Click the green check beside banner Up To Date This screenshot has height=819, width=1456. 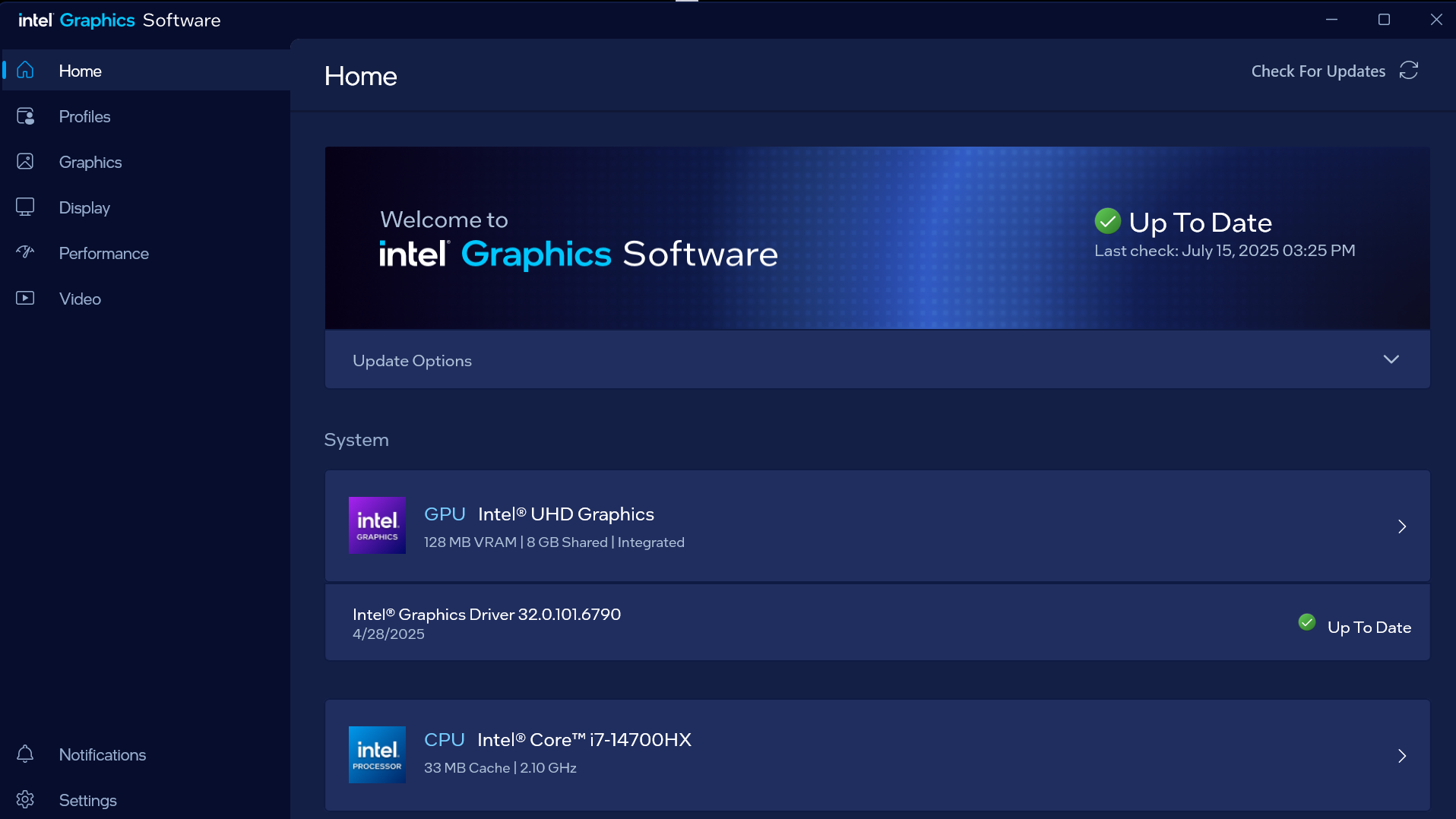[1107, 221]
